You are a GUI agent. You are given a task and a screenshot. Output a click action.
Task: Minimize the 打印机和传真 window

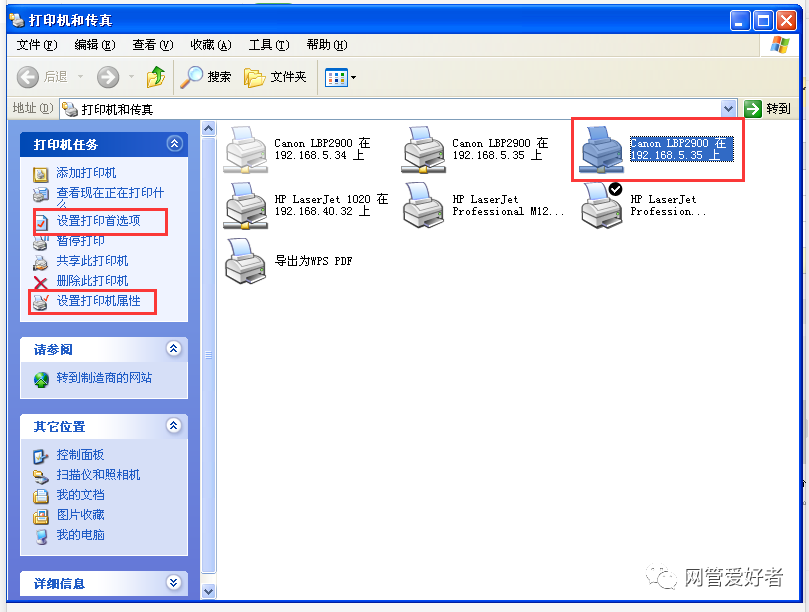click(740, 21)
